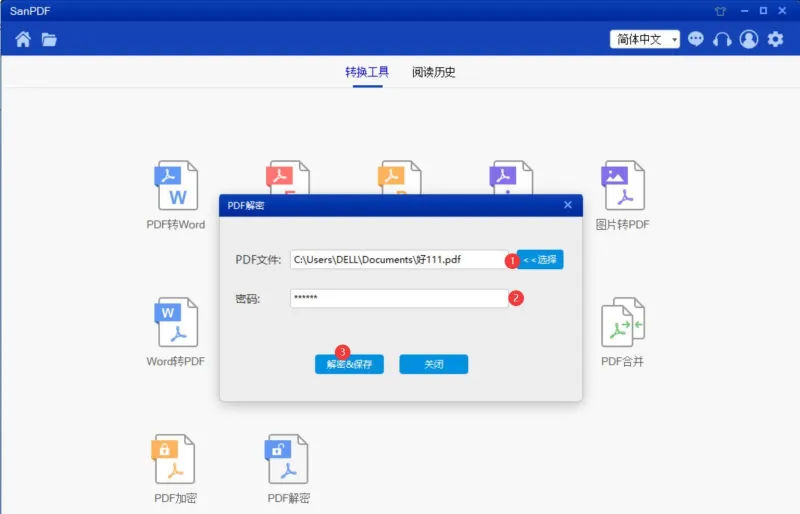Click the red PDF conversion tool icon
Viewport: 800px width, 514px height.
click(288, 177)
